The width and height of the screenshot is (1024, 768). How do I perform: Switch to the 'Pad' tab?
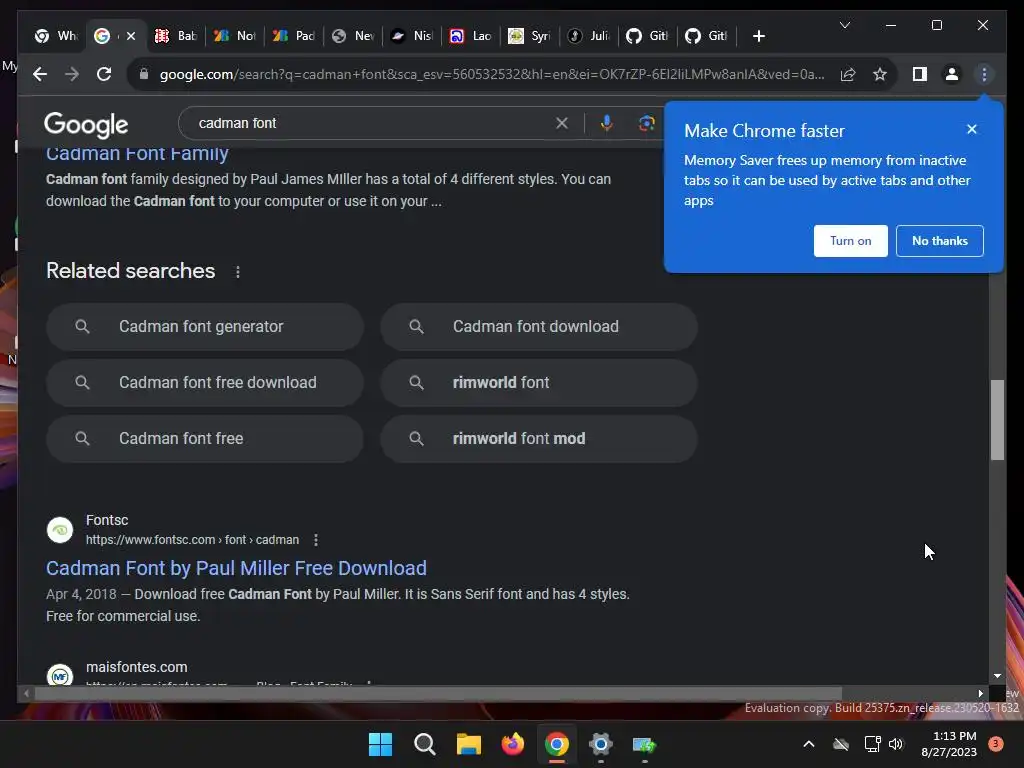294,36
